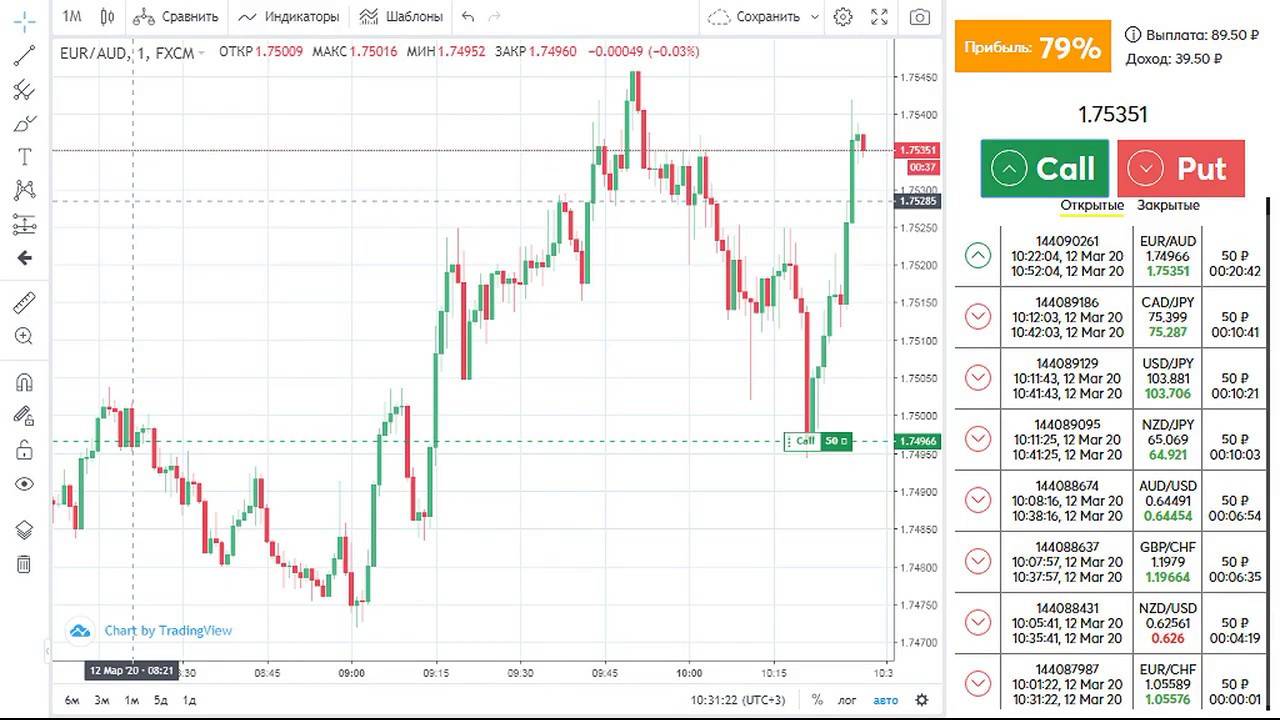Toggle hide all drawings eye icon
Image resolution: width=1280 pixels, height=720 pixels.
(x=25, y=484)
